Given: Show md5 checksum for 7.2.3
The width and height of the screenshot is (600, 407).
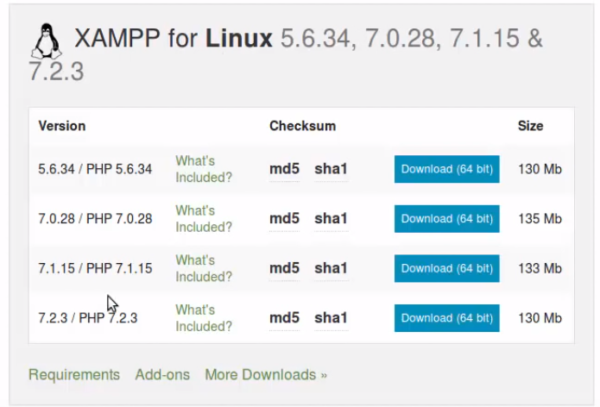Looking at the screenshot, I should (x=284, y=318).
